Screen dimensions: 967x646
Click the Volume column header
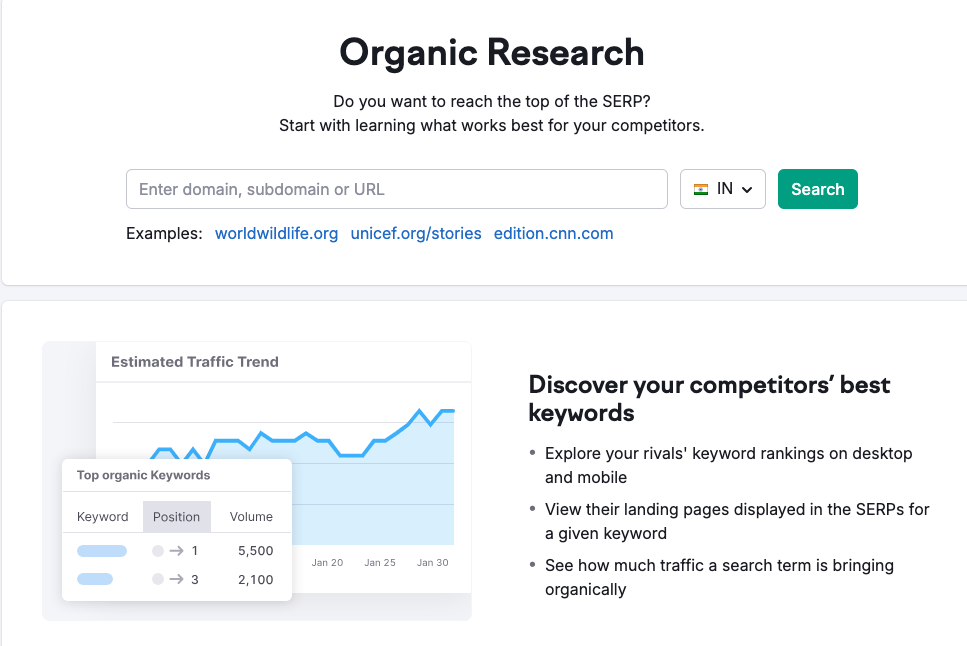pos(251,516)
